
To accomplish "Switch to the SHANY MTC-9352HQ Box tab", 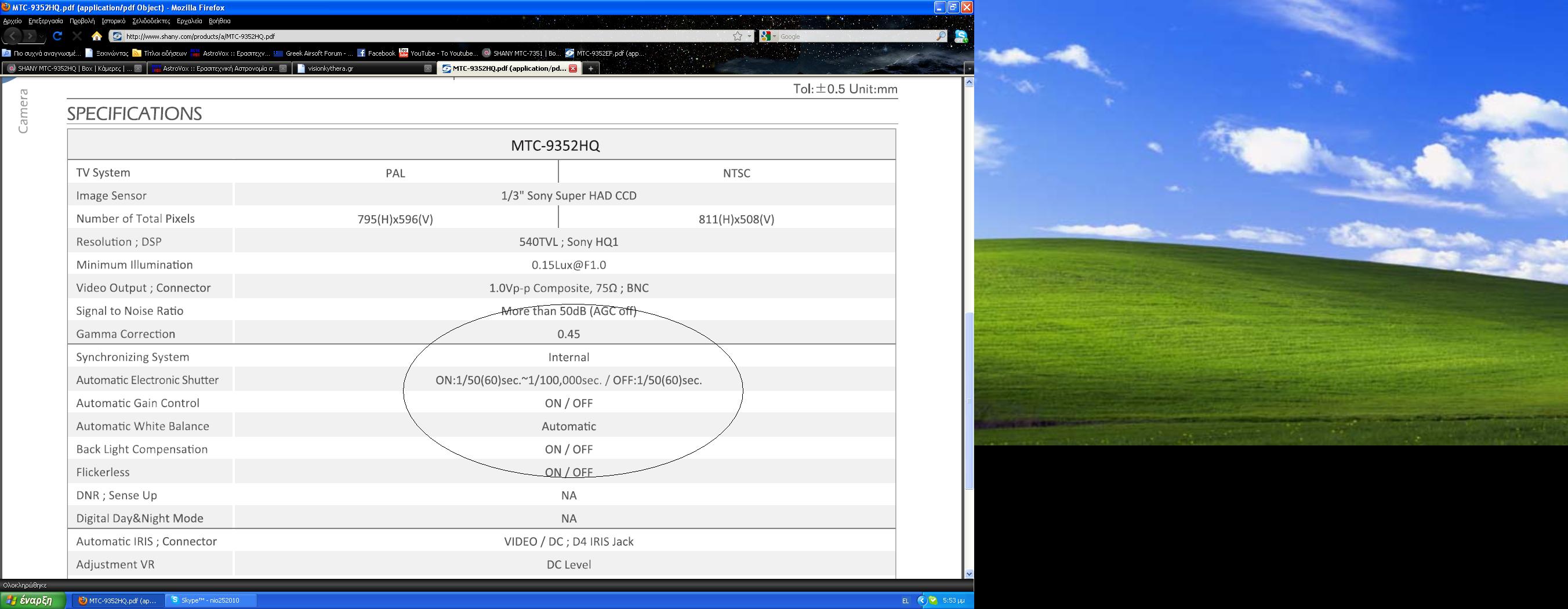I will point(73,68).
